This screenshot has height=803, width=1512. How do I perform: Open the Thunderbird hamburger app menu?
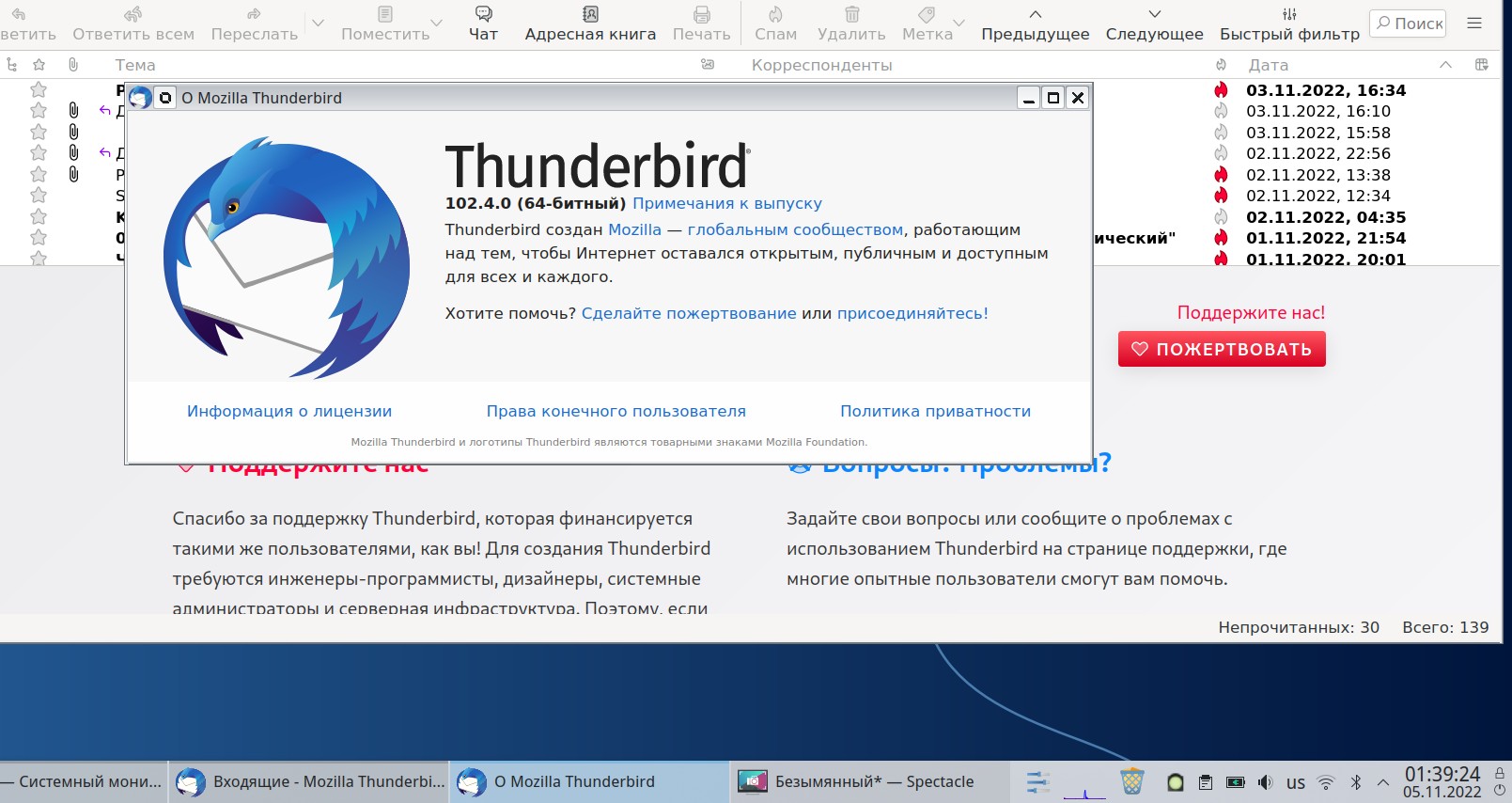[1474, 24]
